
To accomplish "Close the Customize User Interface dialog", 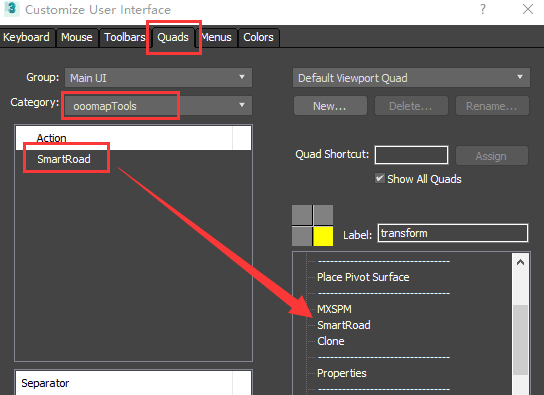I will click(528, 9).
